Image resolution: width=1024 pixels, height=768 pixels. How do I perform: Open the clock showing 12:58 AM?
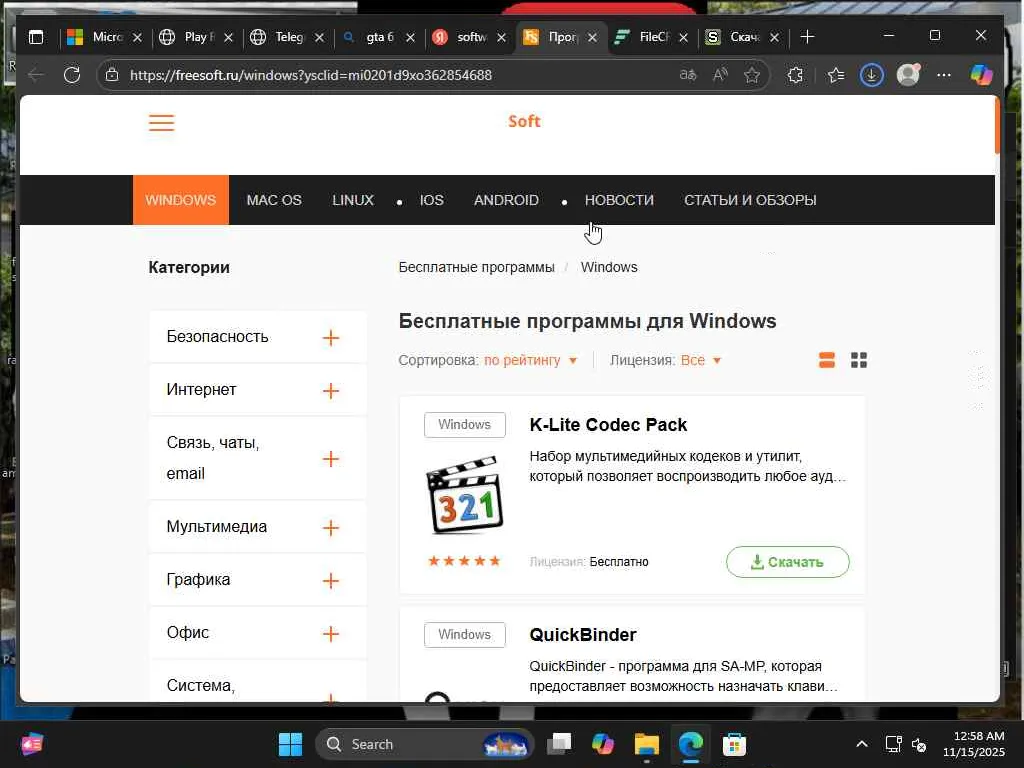click(974, 744)
